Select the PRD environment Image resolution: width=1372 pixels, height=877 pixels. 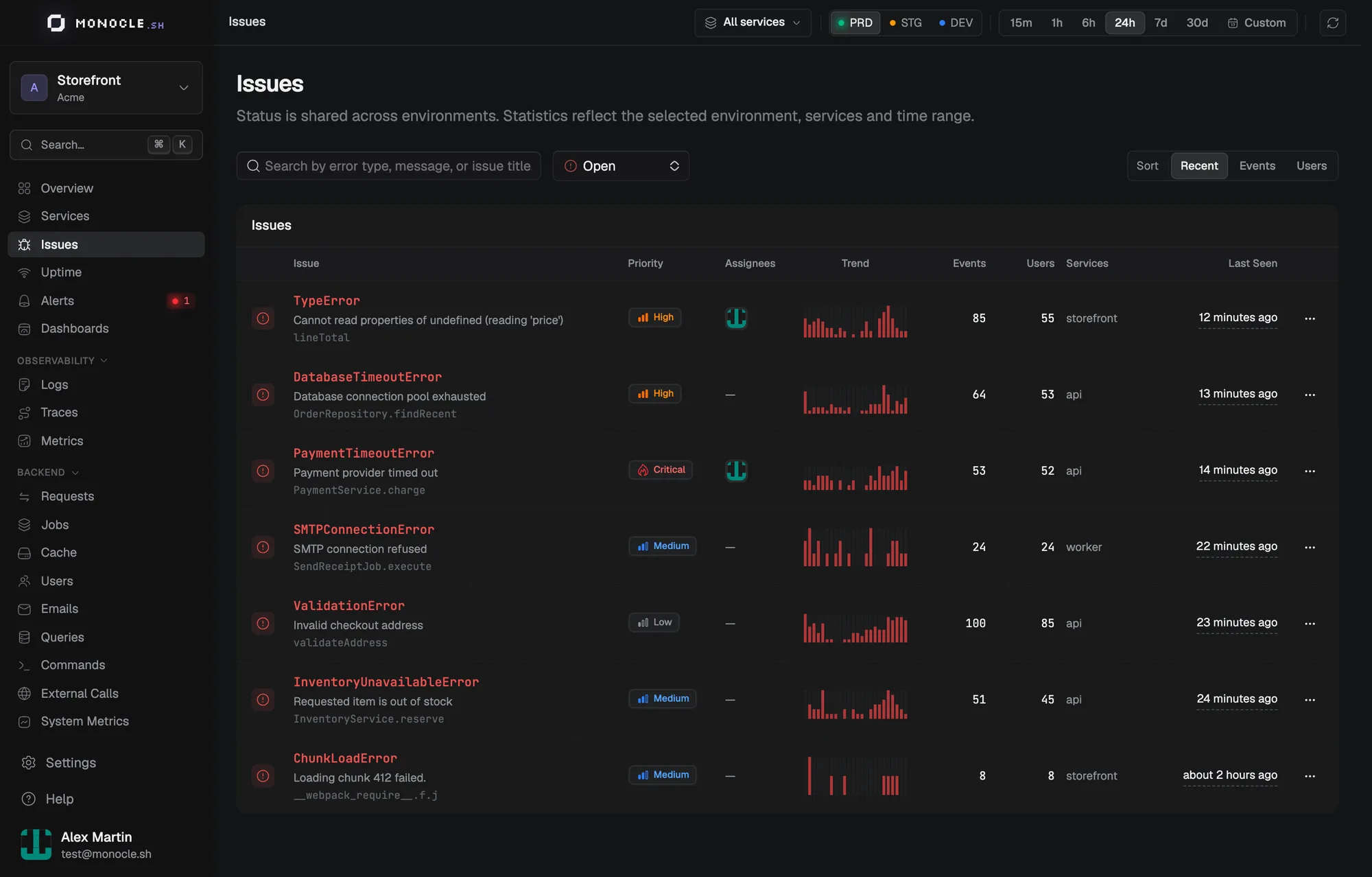click(855, 23)
